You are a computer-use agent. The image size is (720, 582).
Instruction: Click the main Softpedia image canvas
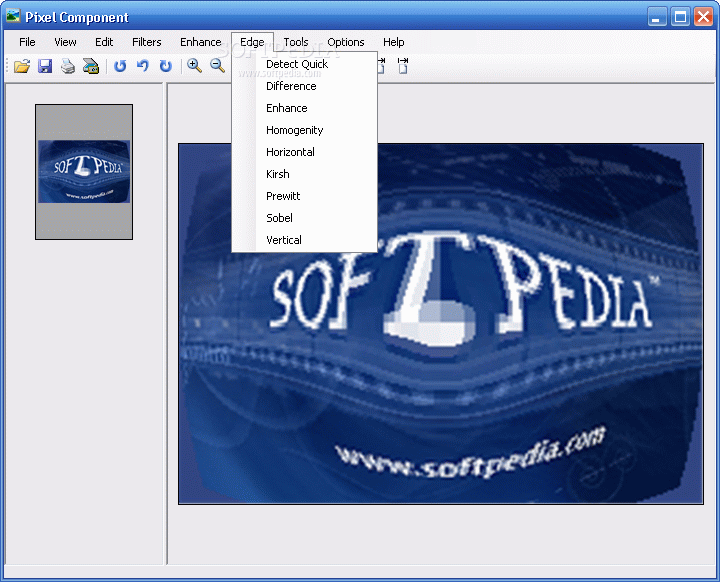[x=441, y=324]
